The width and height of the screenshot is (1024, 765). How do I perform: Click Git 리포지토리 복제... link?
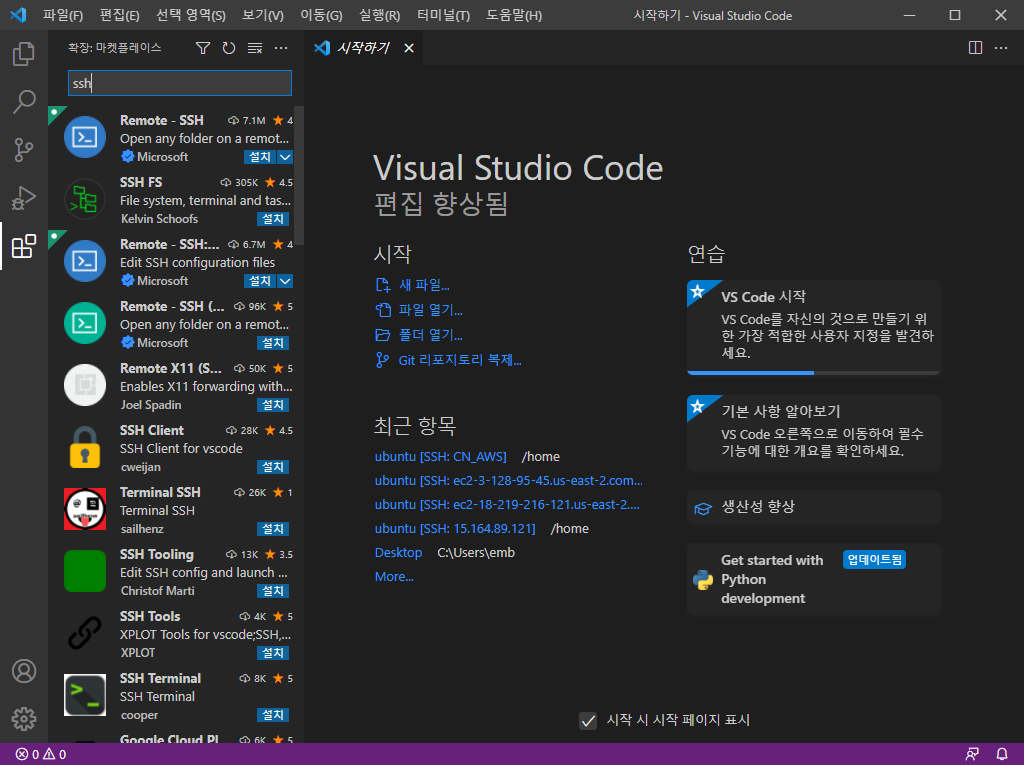[x=448, y=360]
